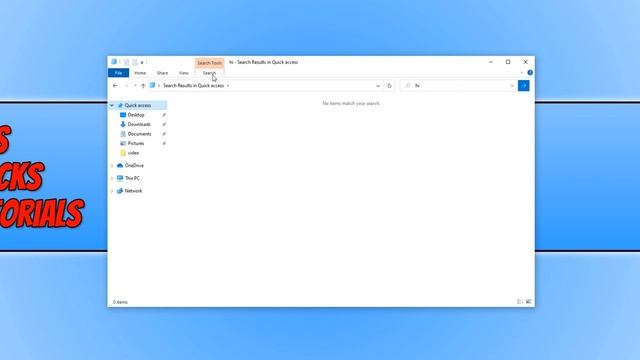Open the File menu tab

[x=118, y=73]
